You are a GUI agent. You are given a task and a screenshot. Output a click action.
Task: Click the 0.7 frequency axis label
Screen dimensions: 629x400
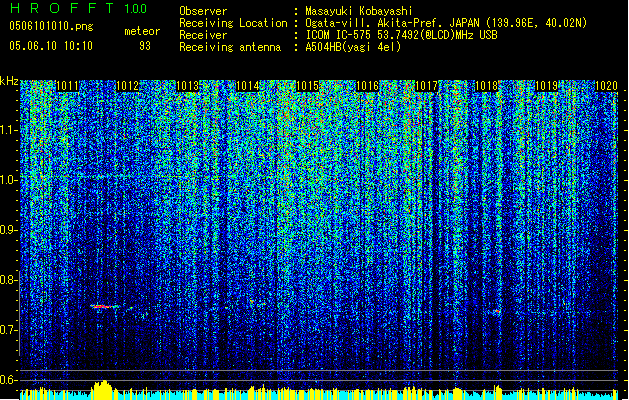click(x=8, y=330)
